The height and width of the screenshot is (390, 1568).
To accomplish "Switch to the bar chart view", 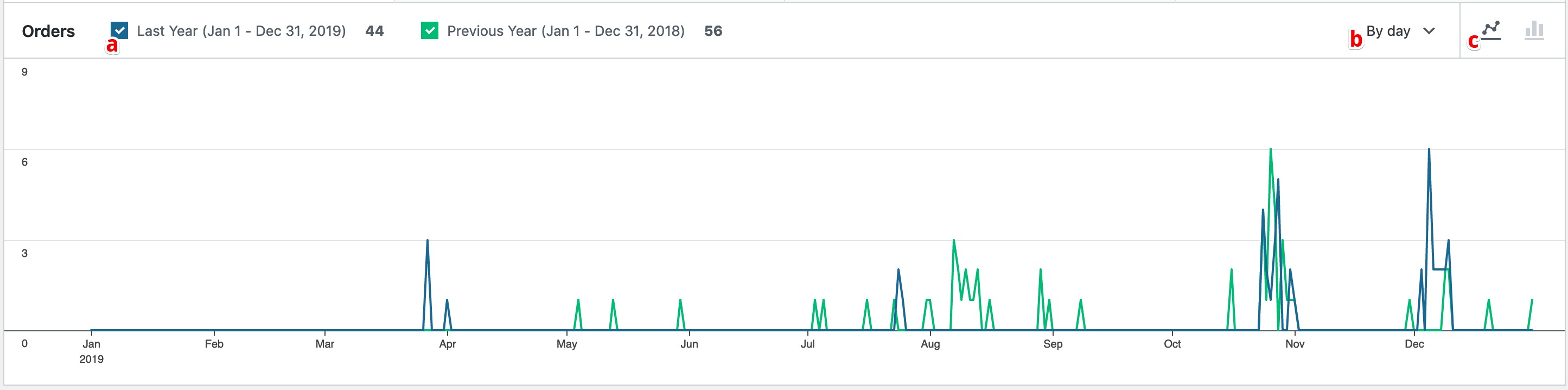I will tap(1534, 30).
